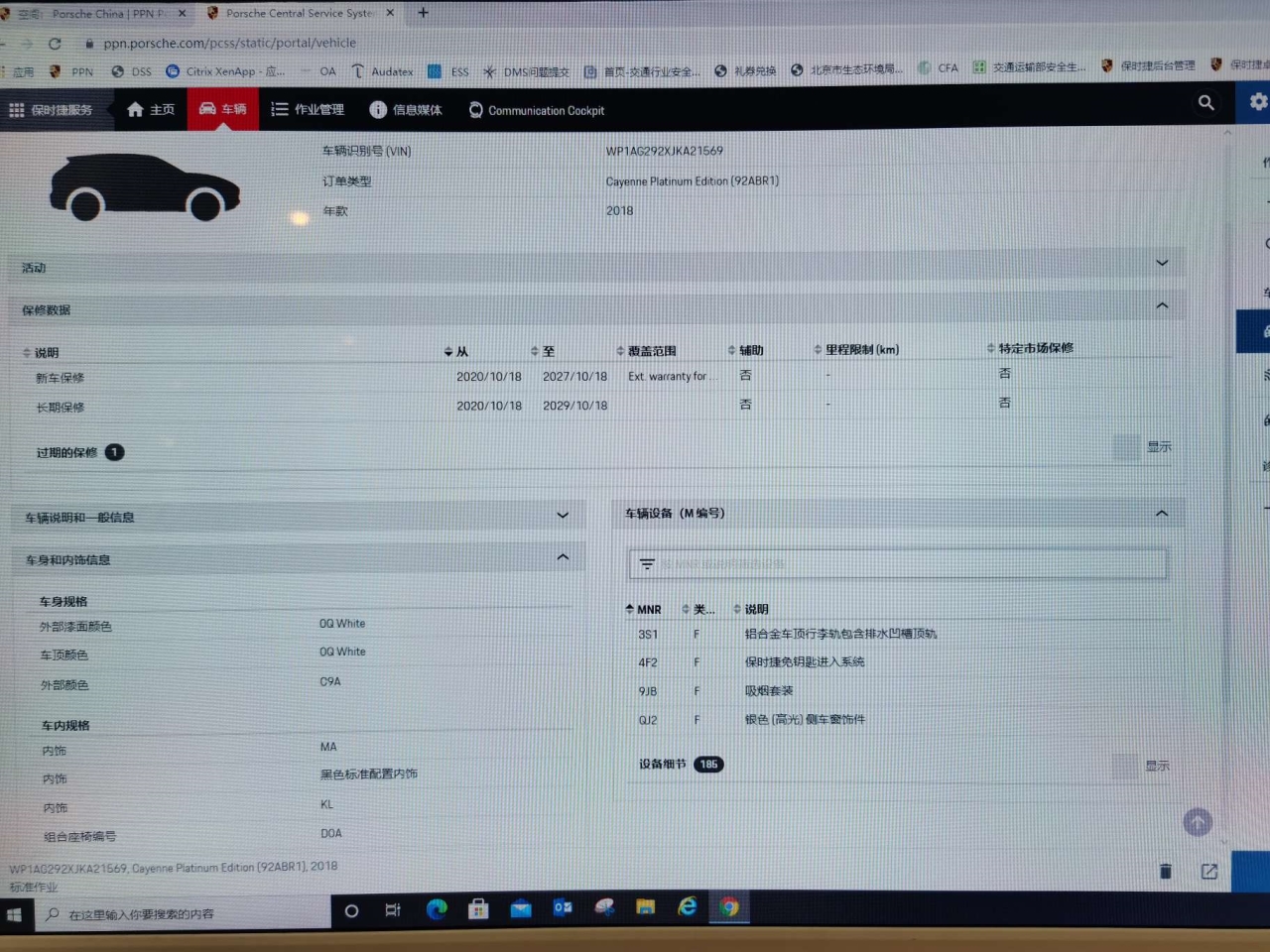This screenshot has height=952, width=1270.
Task: Open the DSS bookmark
Action: coord(132,71)
